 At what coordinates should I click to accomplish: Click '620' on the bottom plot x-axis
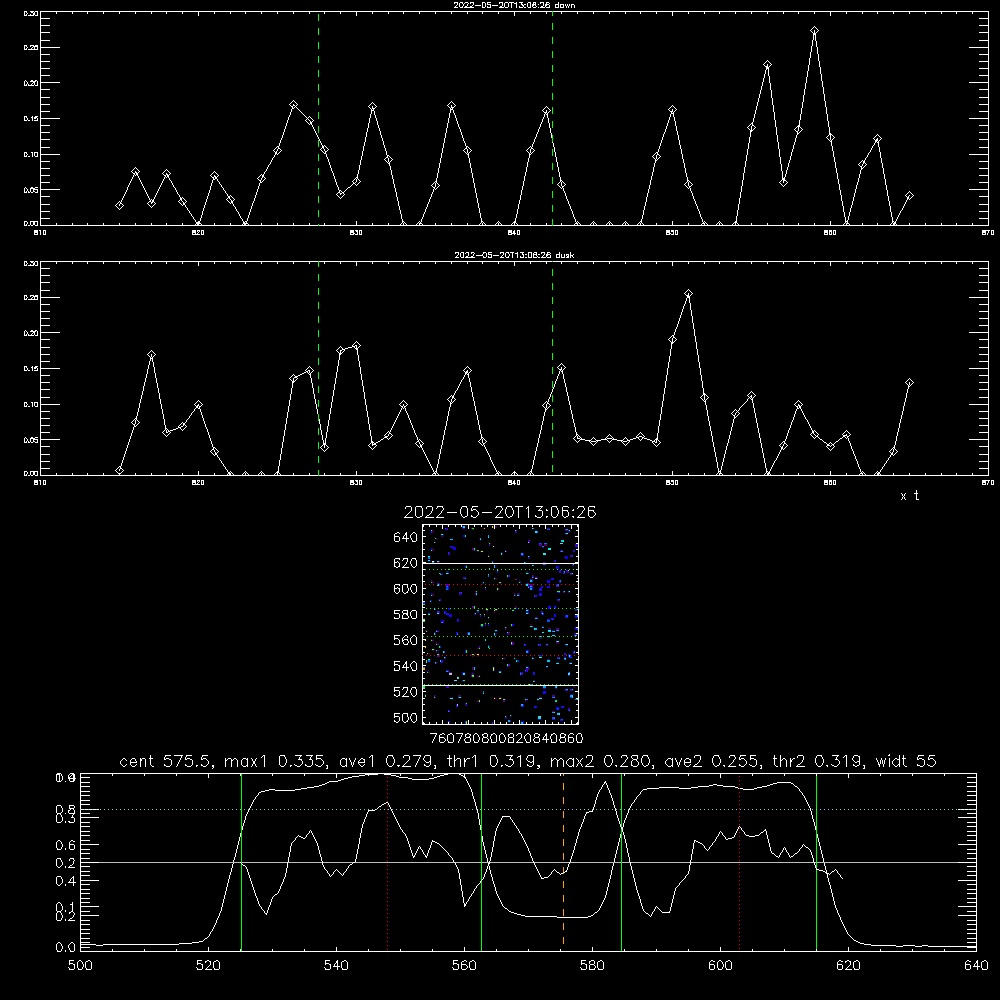[848, 966]
